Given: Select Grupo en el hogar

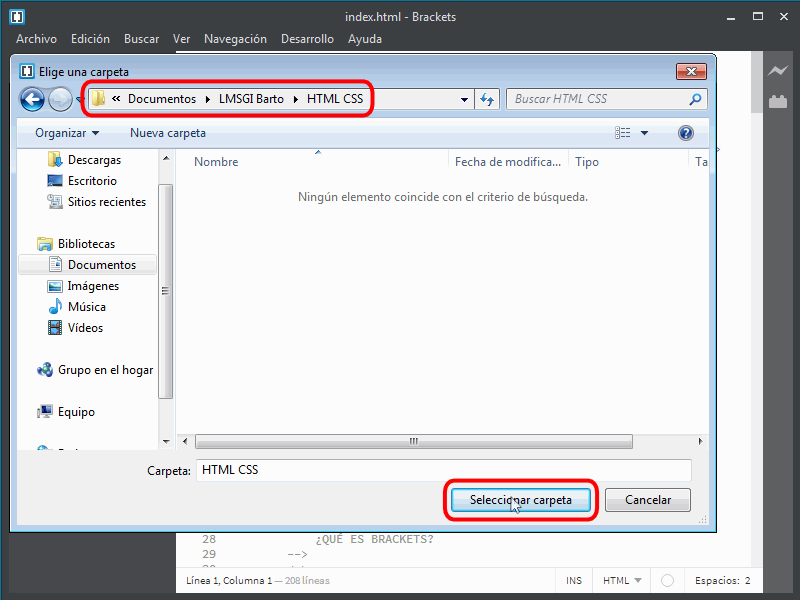Looking at the screenshot, I should 105,370.
